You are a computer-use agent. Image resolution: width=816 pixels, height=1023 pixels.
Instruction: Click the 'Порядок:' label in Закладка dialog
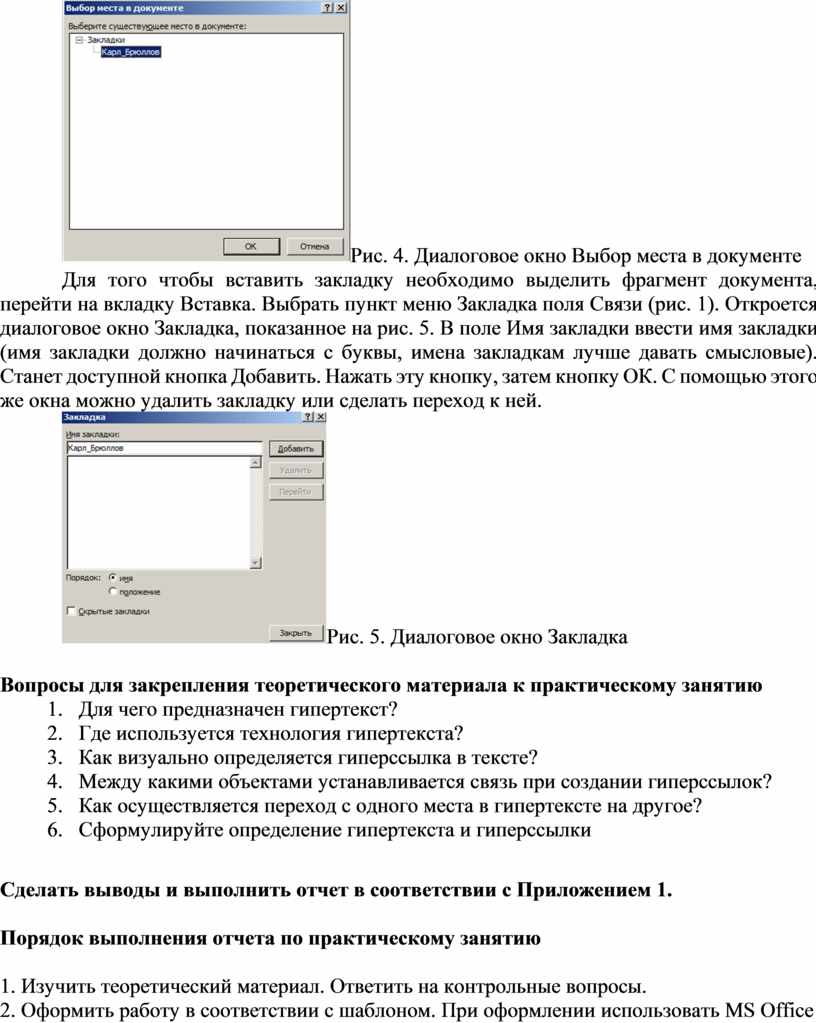(x=83, y=577)
